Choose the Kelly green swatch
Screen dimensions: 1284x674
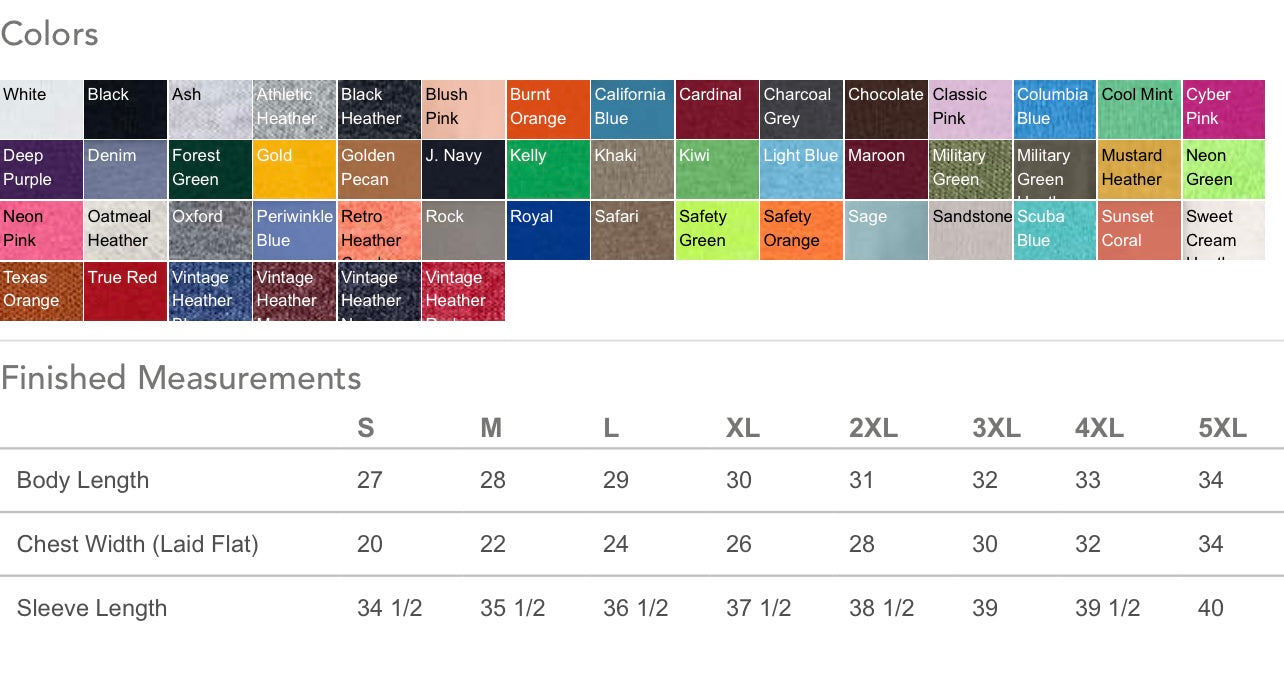pyautogui.click(x=547, y=170)
